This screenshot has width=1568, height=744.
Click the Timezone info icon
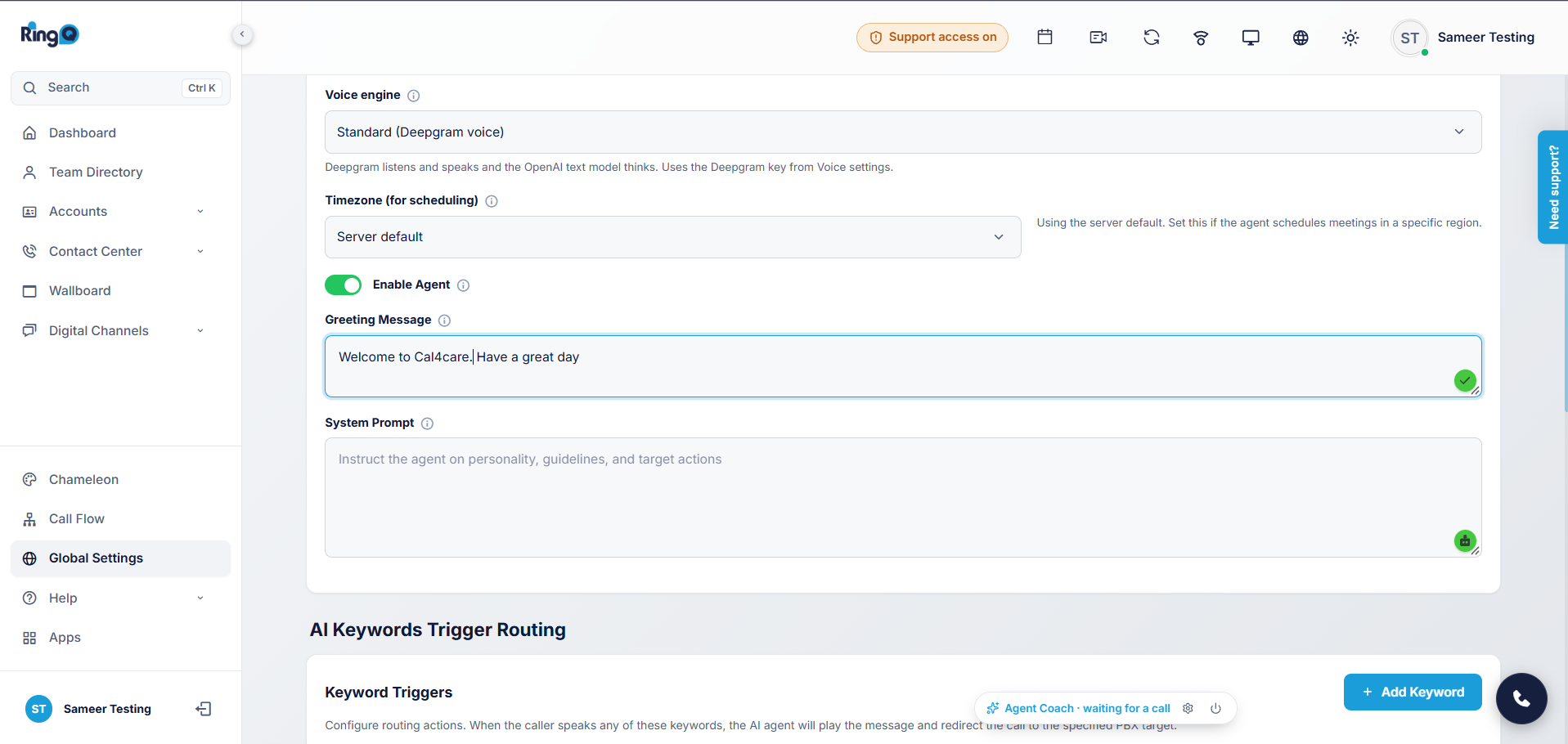(x=492, y=201)
